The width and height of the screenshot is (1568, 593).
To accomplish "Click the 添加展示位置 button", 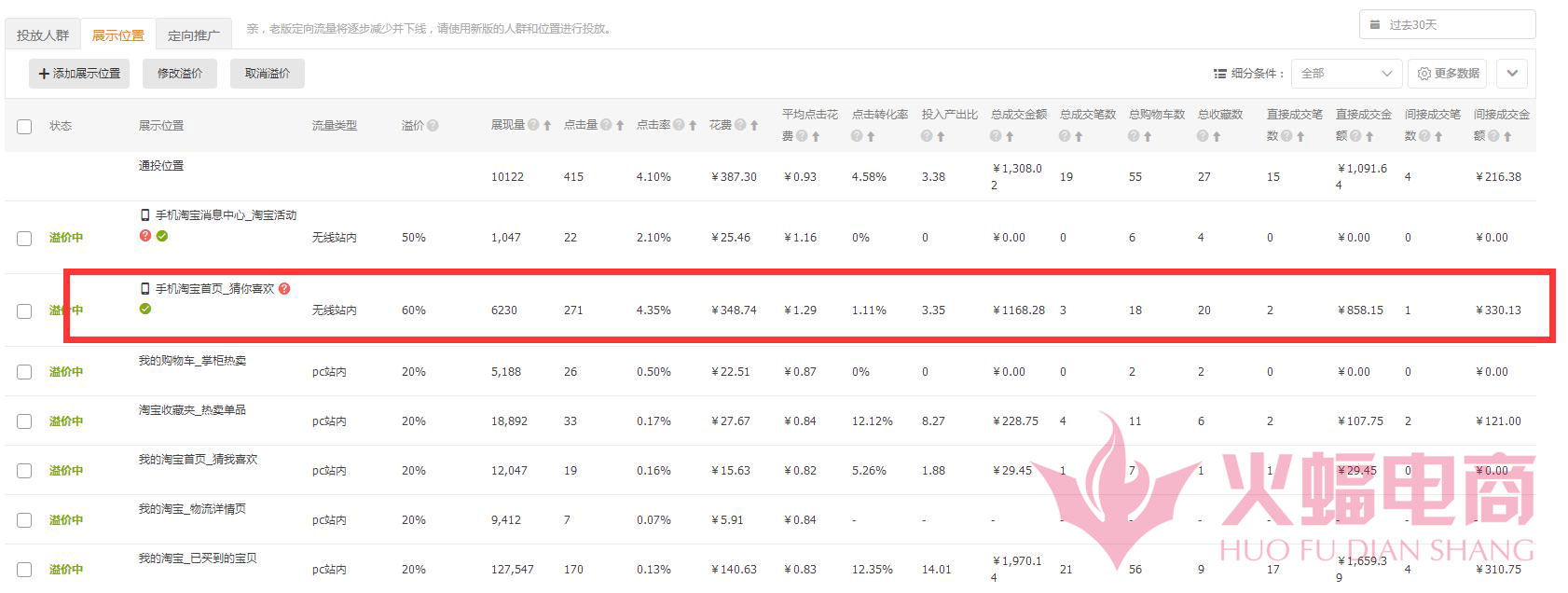I will (x=79, y=74).
